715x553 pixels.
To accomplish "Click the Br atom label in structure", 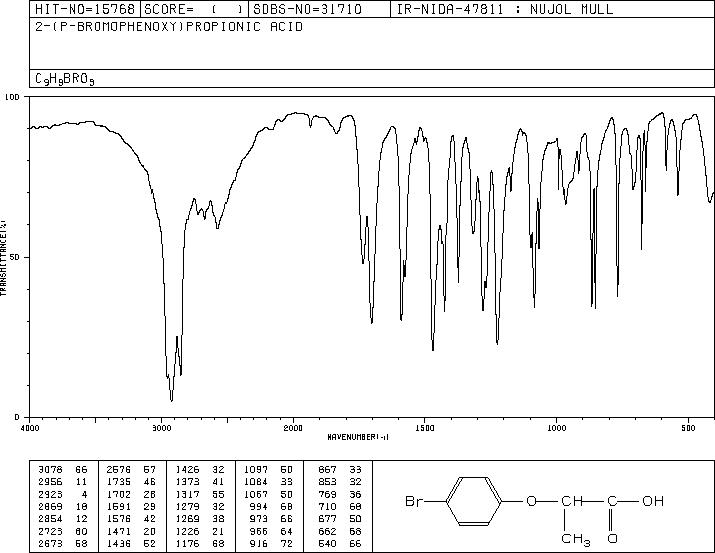I will [414, 501].
